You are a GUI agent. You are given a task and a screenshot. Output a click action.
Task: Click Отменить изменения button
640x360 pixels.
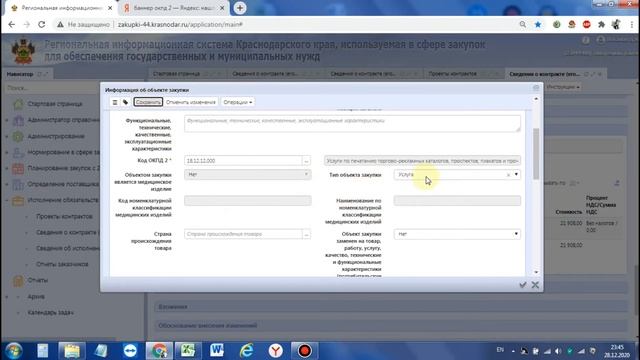coord(191,102)
